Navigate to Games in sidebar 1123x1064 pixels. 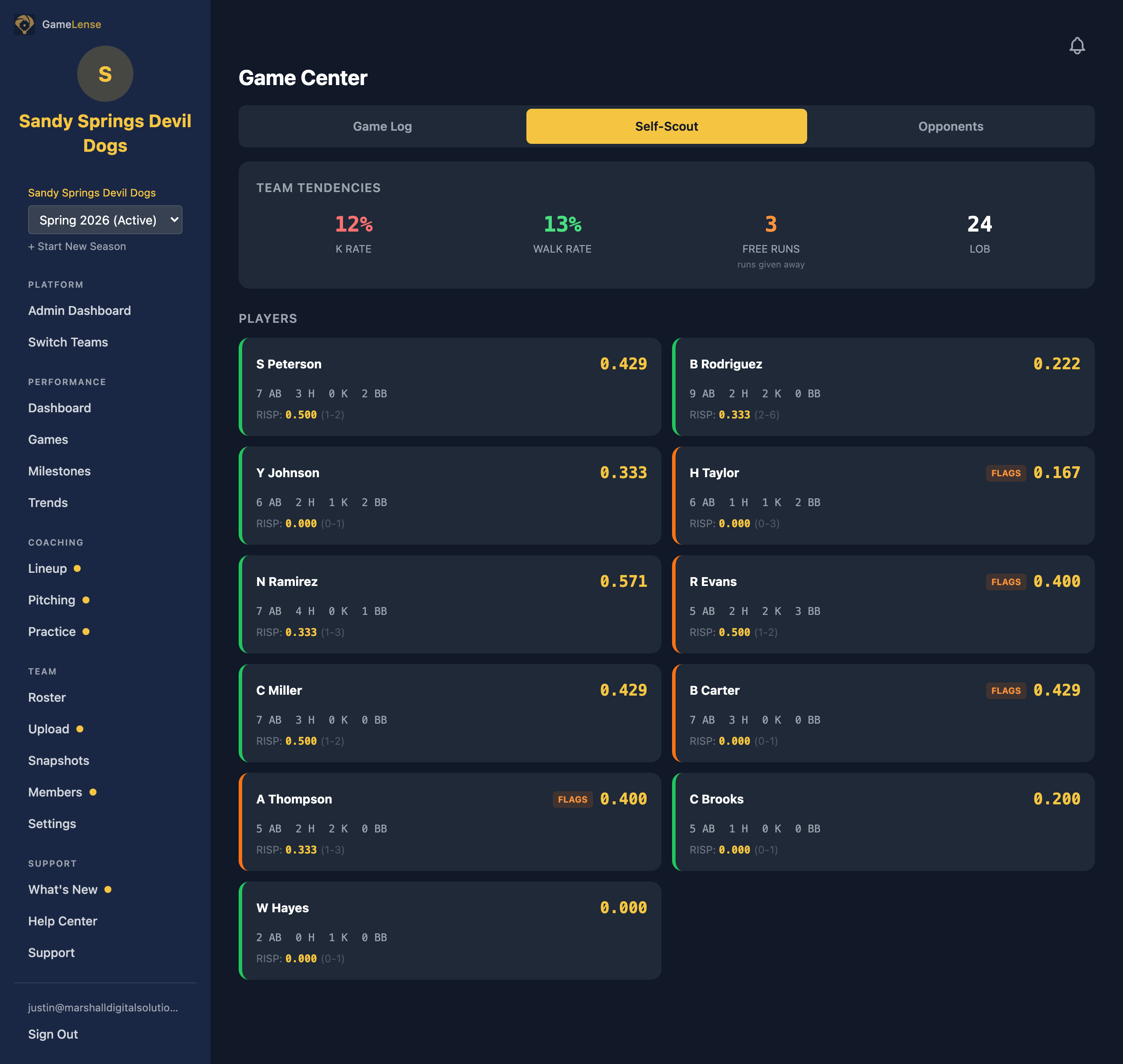[x=48, y=439]
